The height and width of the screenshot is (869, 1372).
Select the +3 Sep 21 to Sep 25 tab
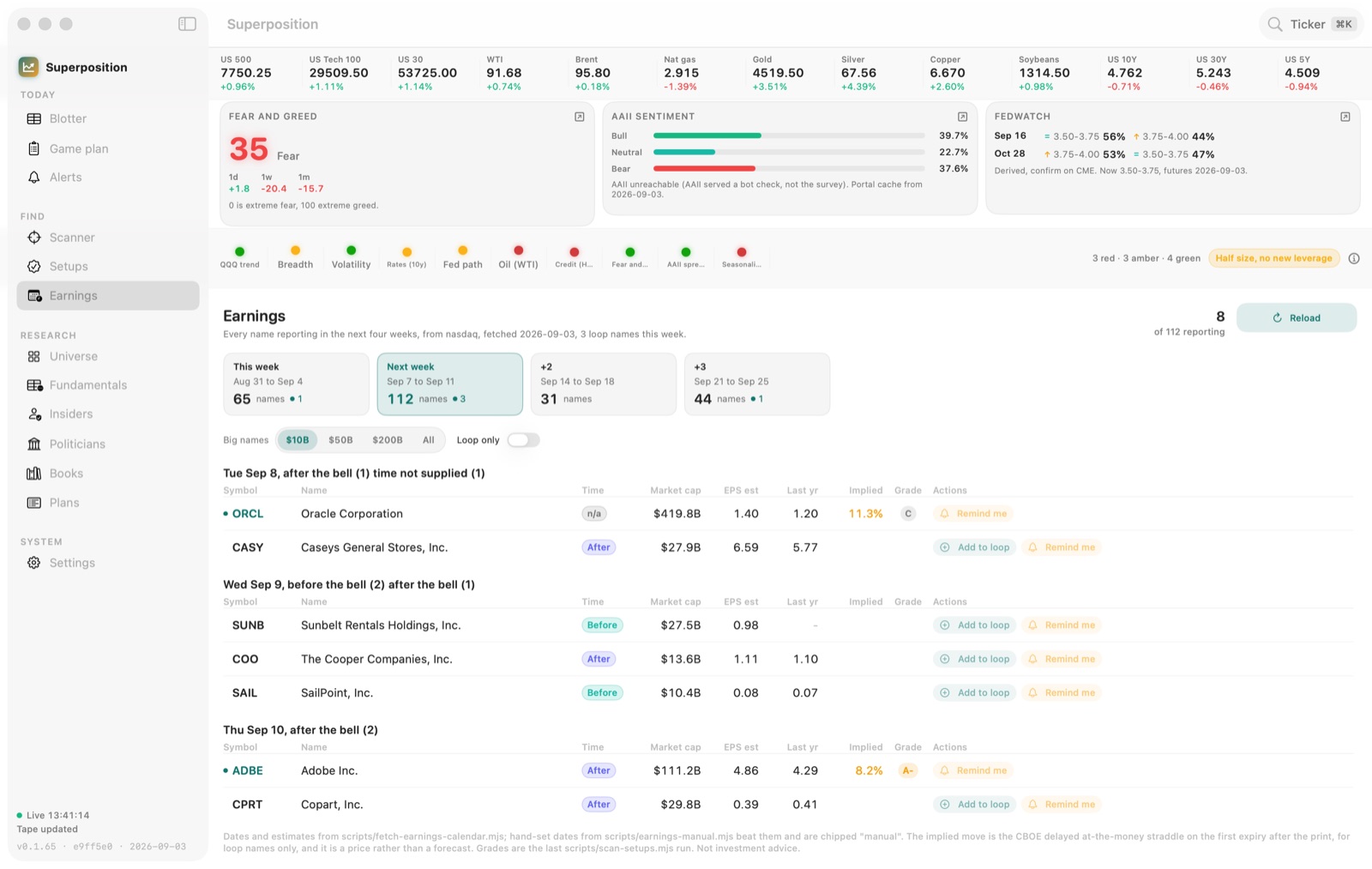tap(757, 383)
